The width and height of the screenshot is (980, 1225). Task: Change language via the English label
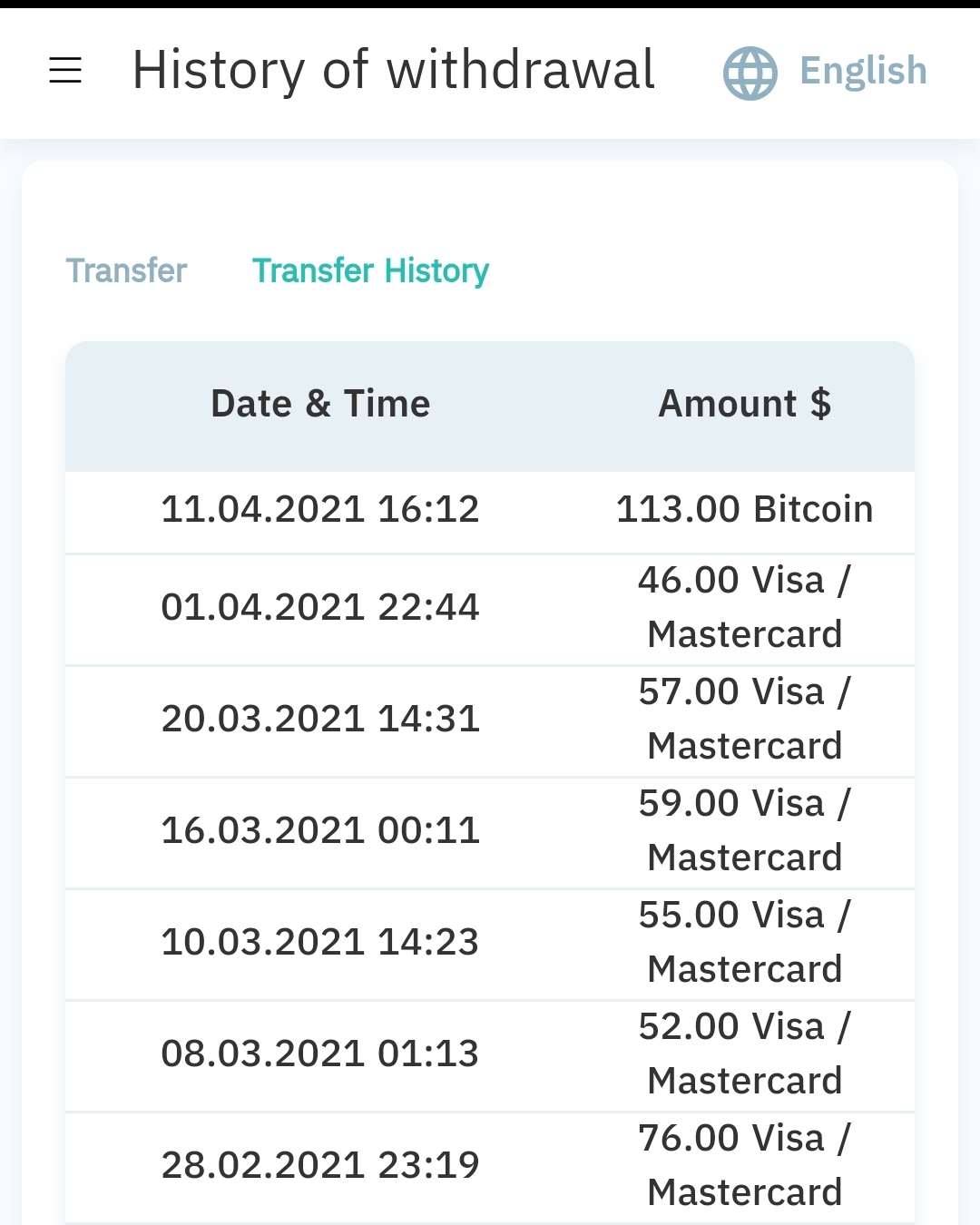[x=863, y=71]
